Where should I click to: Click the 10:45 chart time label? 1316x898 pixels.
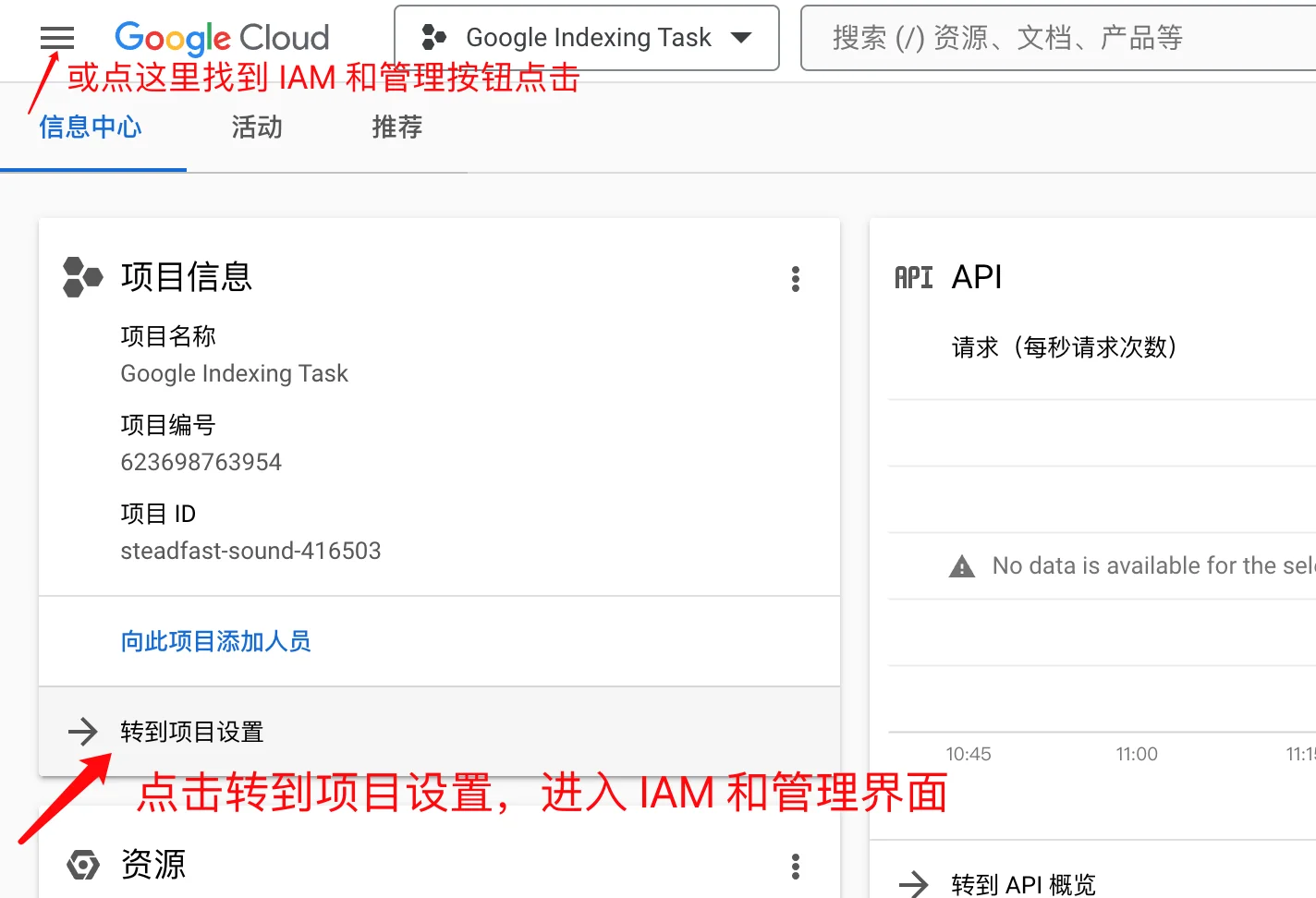pos(969,754)
